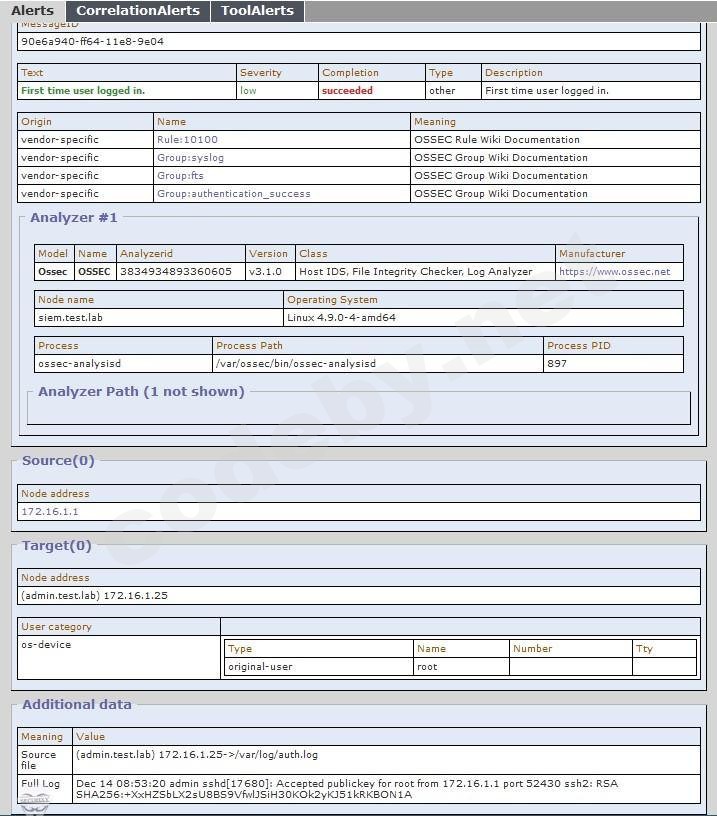
Task: Collapse the Analyzer #1 section
Action: point(73,217)
